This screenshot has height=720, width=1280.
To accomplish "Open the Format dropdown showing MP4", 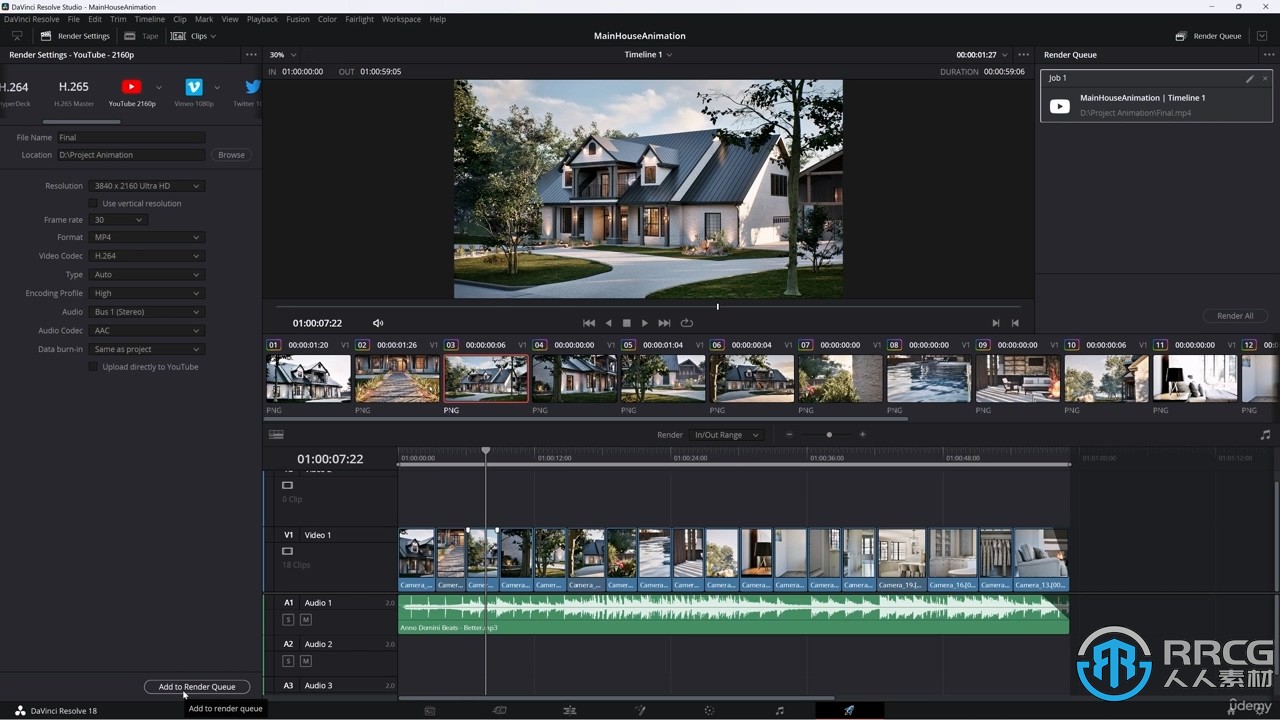I will click(147, 238).
